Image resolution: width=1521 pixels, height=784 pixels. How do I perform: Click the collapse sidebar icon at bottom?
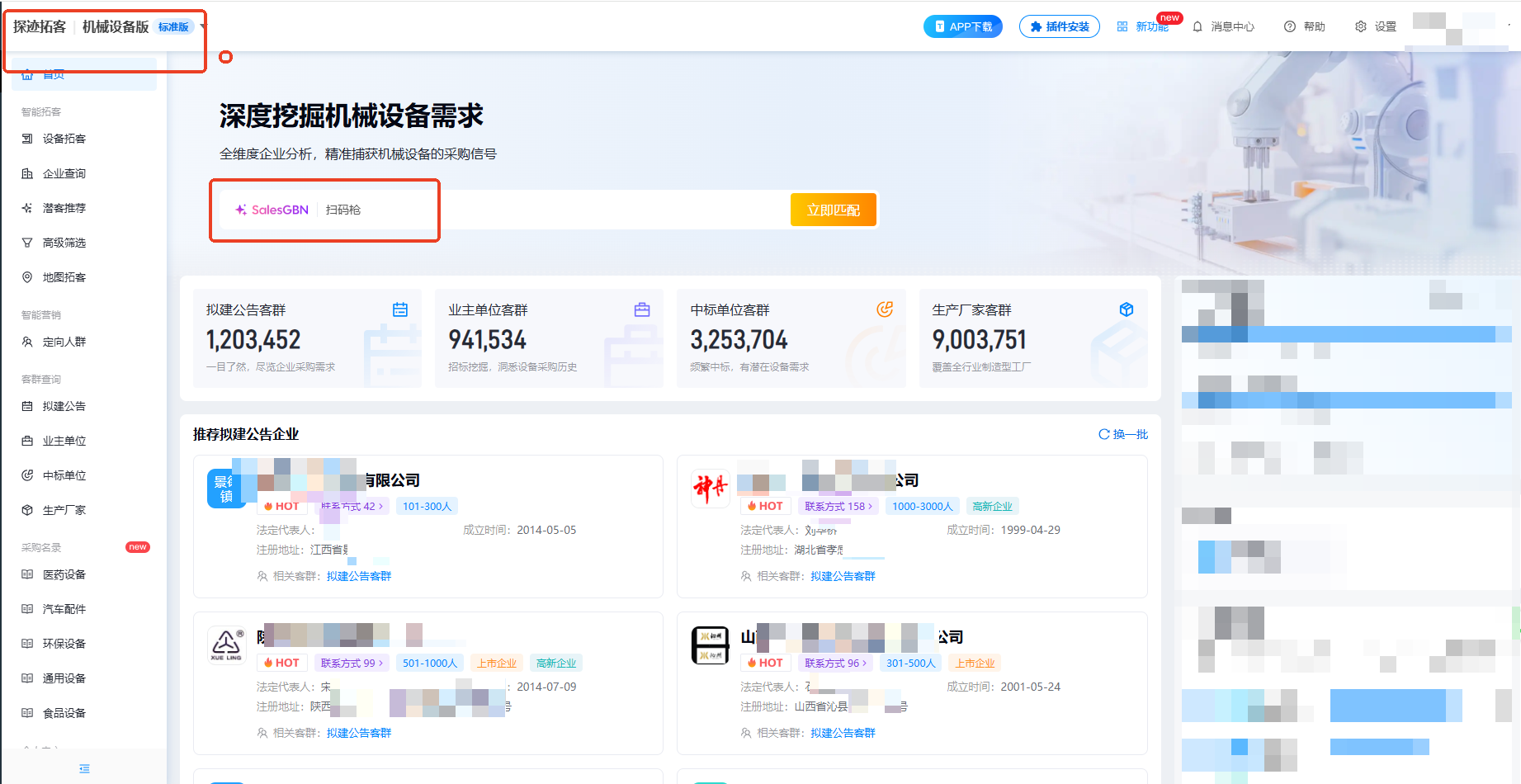[84, 768]
